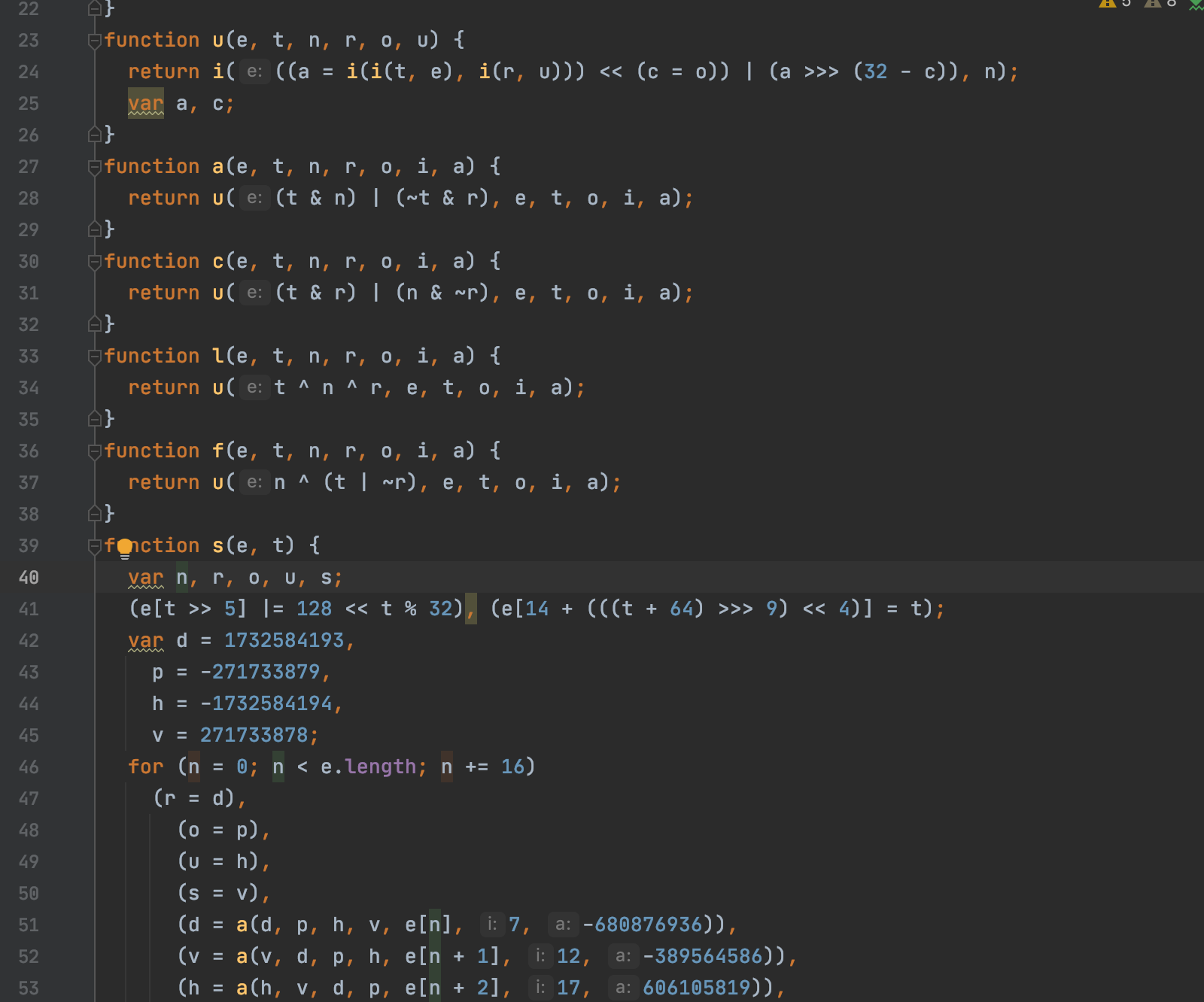Click the length property on line 46

point(381,767)
